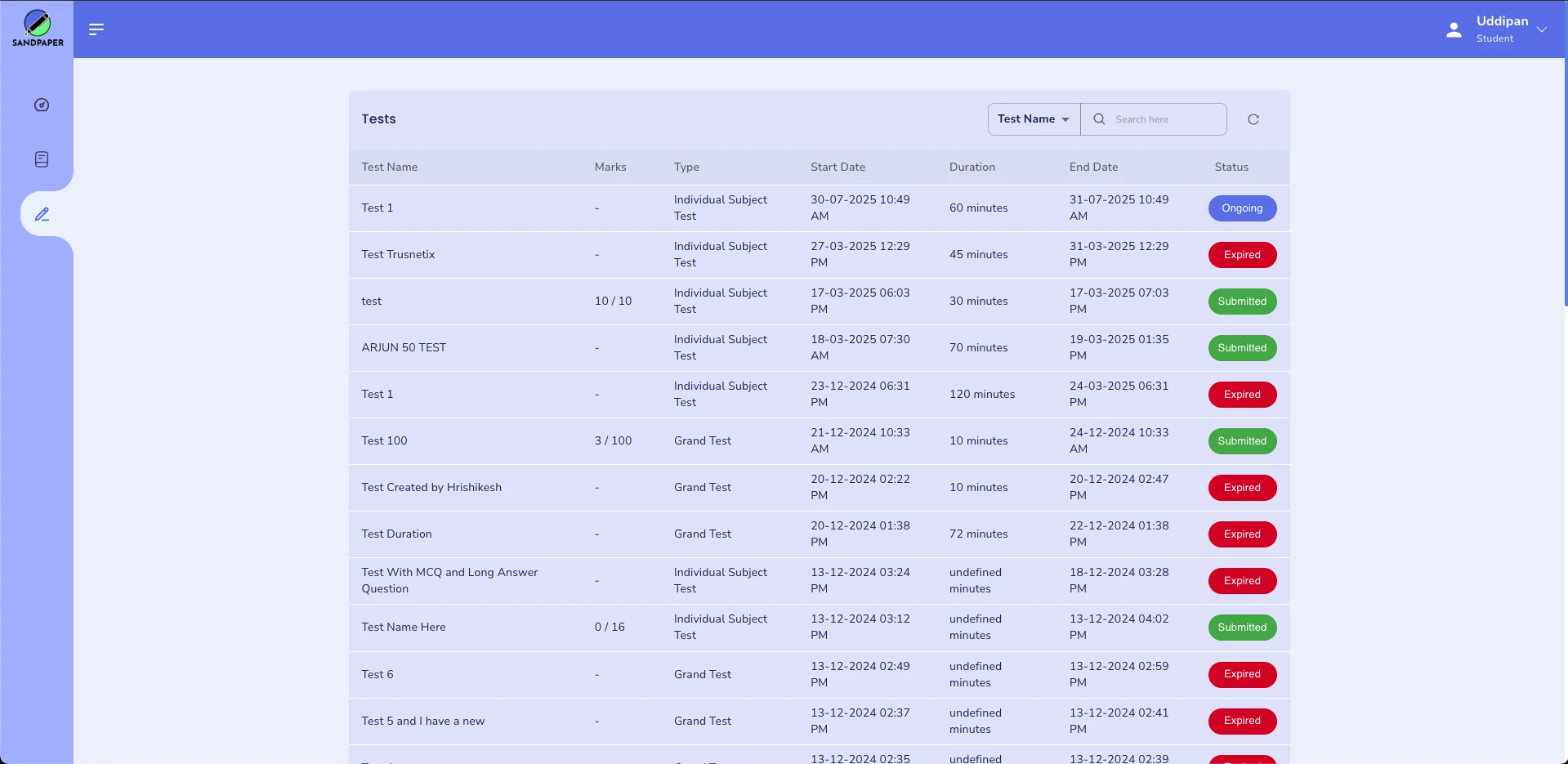Click Submitted badge for ARJUN 50 TEST
This screenshot has width=1568, height=764.
click(1241, 348)
